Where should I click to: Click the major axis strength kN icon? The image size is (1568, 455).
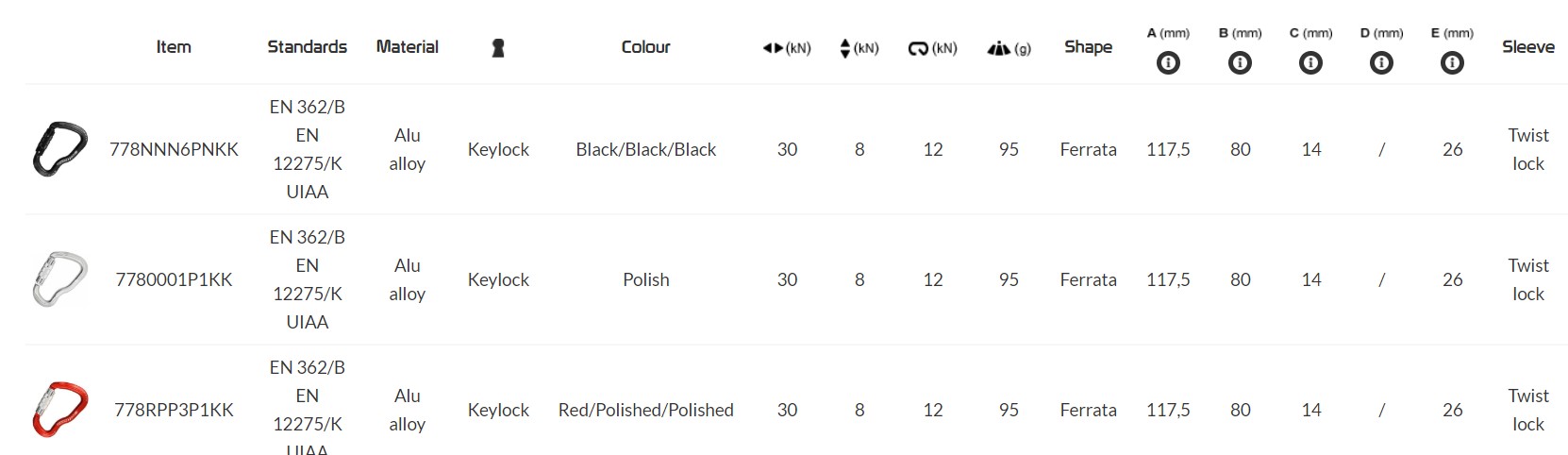point(774,48)
